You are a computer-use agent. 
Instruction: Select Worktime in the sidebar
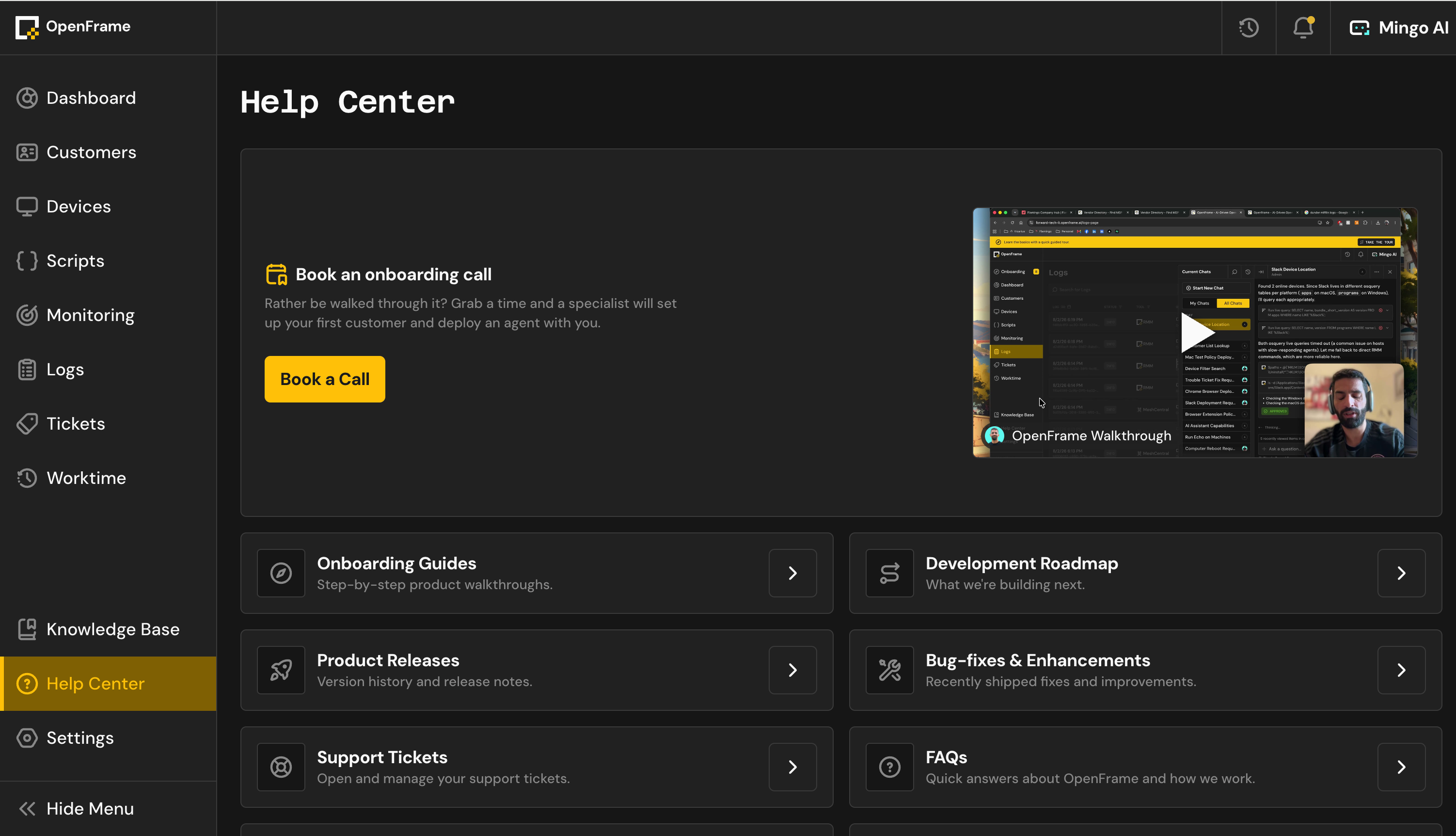coord(108,478)
